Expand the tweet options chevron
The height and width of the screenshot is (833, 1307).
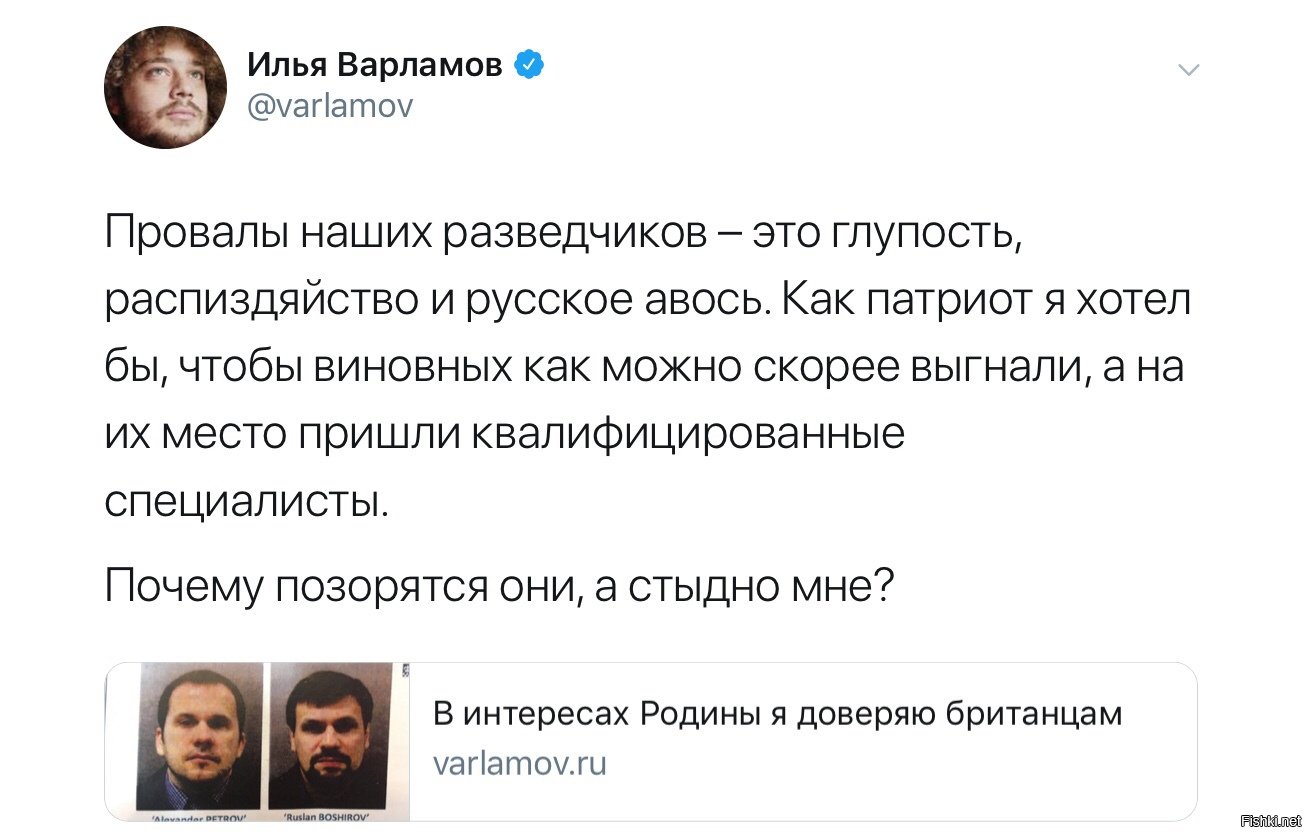click(x=1188, y=70)
